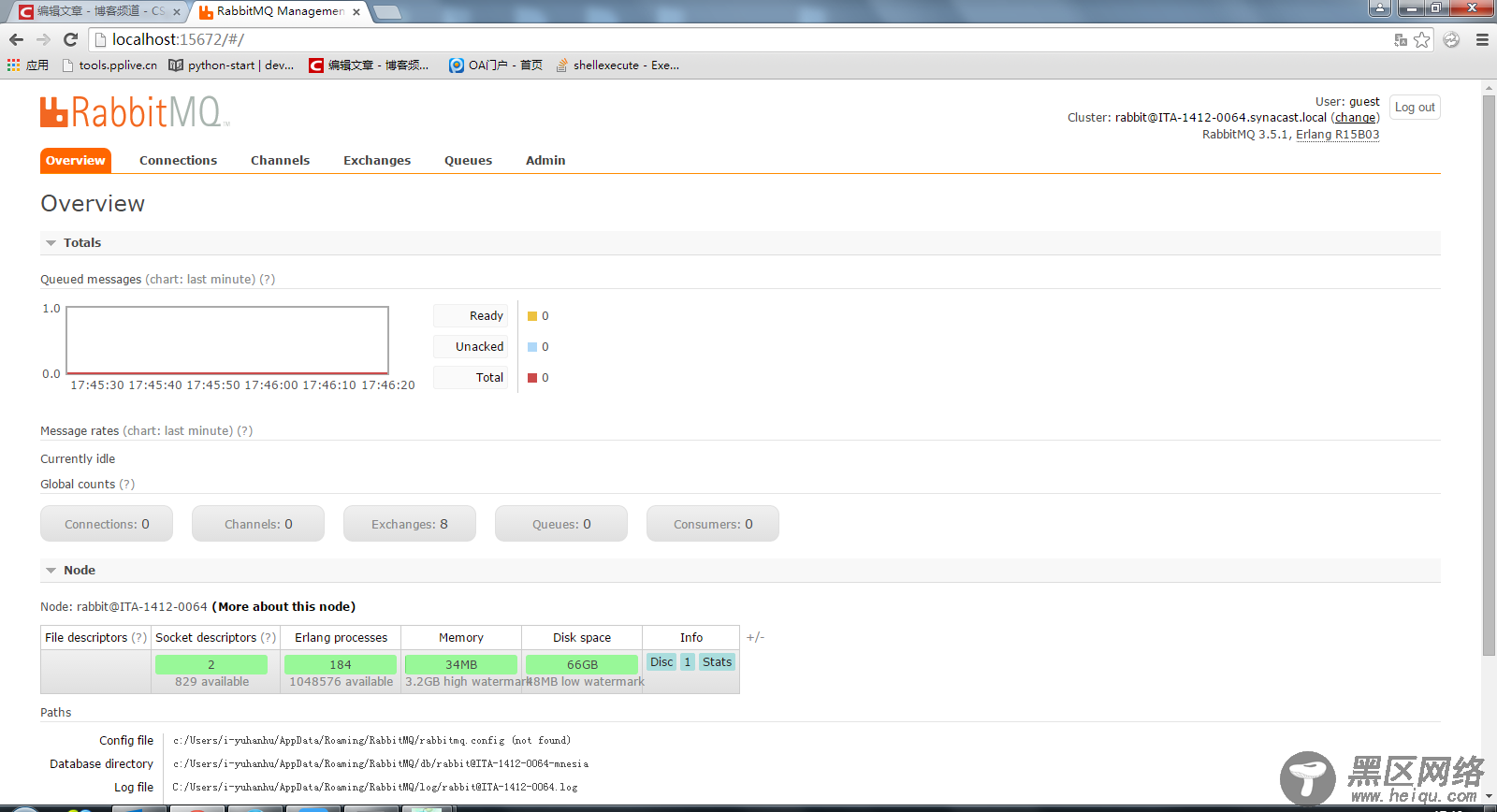Viewport: 1497px width, 812px height.
Task: Reload the RabbitMQ management page
Action: click(70, 39)
